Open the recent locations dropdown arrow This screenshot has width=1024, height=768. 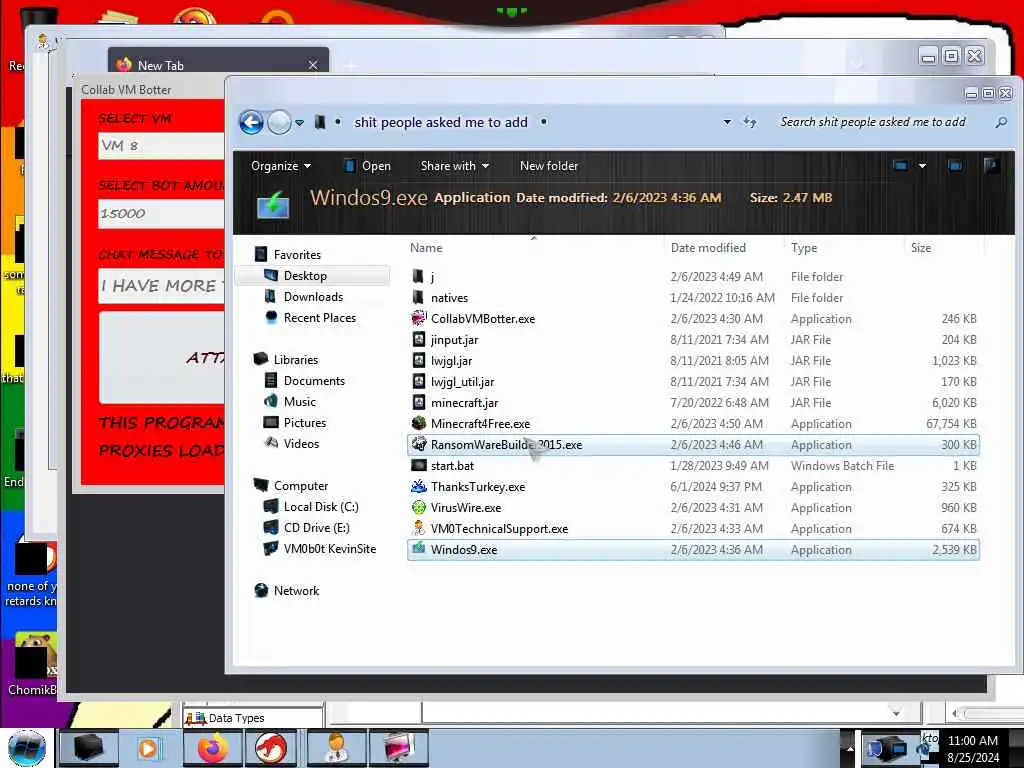[299, 122]
